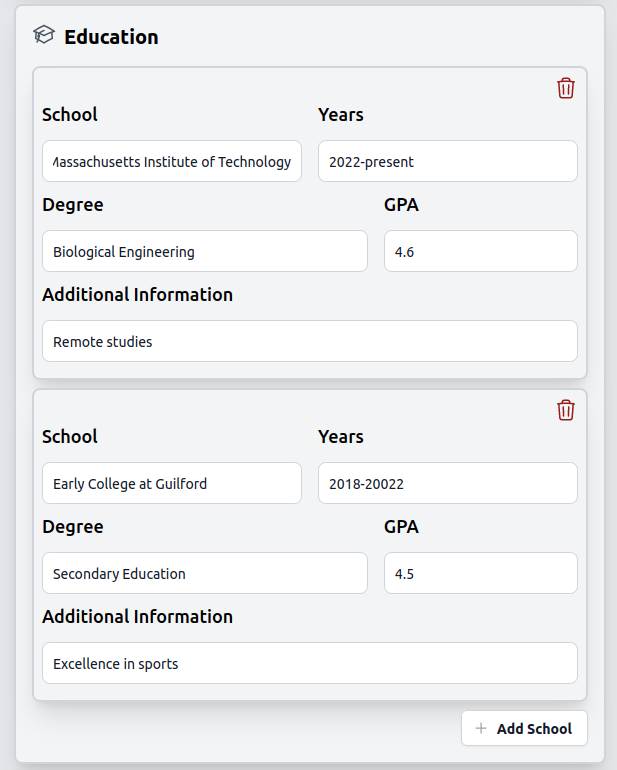617x770 pixels.
Task: Delete the Massachusetts Institute of Technology entry
Action: [x=566, y=88]
